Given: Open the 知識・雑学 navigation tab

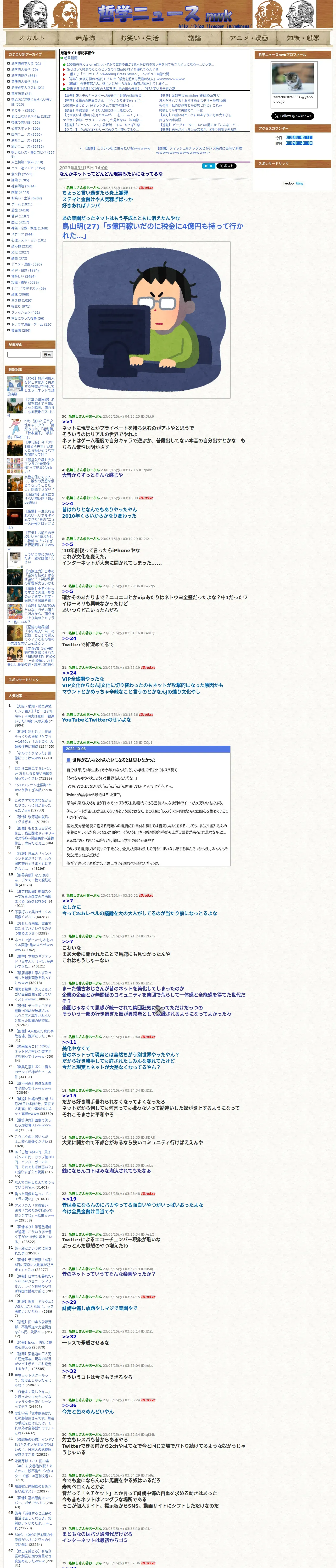Looking at the screenshot, I should coord(303,38).
